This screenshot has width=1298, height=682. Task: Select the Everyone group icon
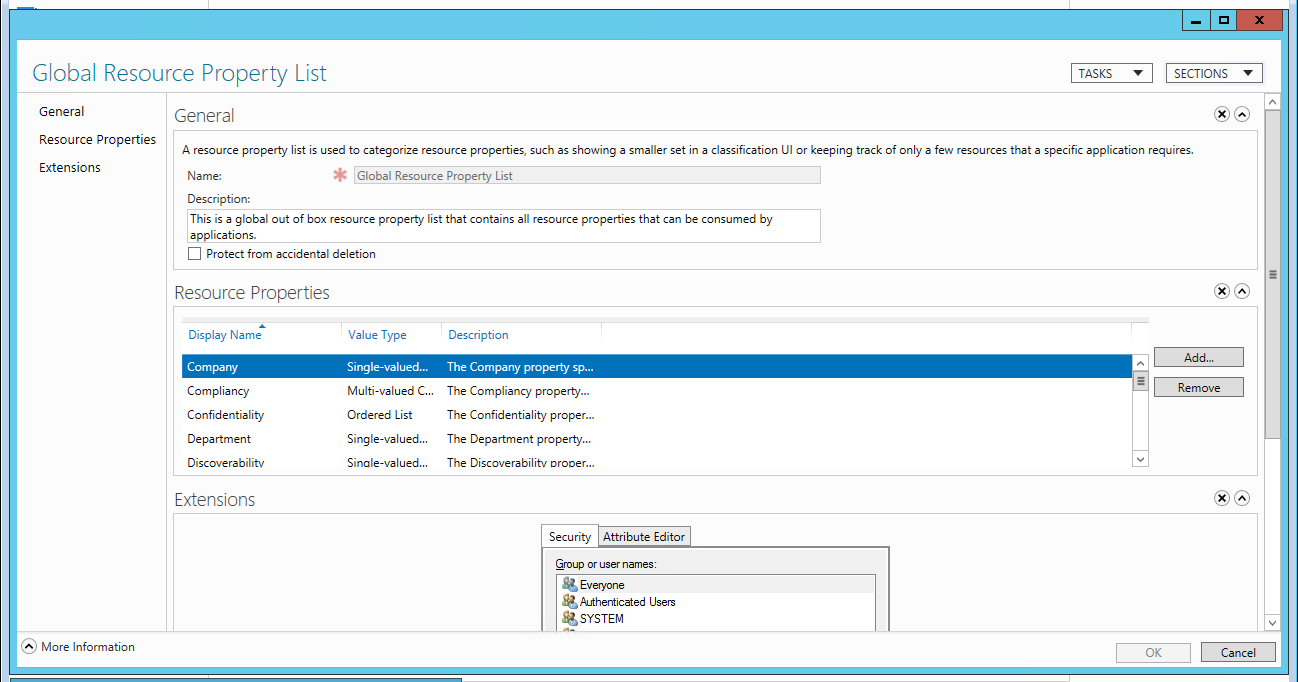pyautogui.click(x=569, y=585)
